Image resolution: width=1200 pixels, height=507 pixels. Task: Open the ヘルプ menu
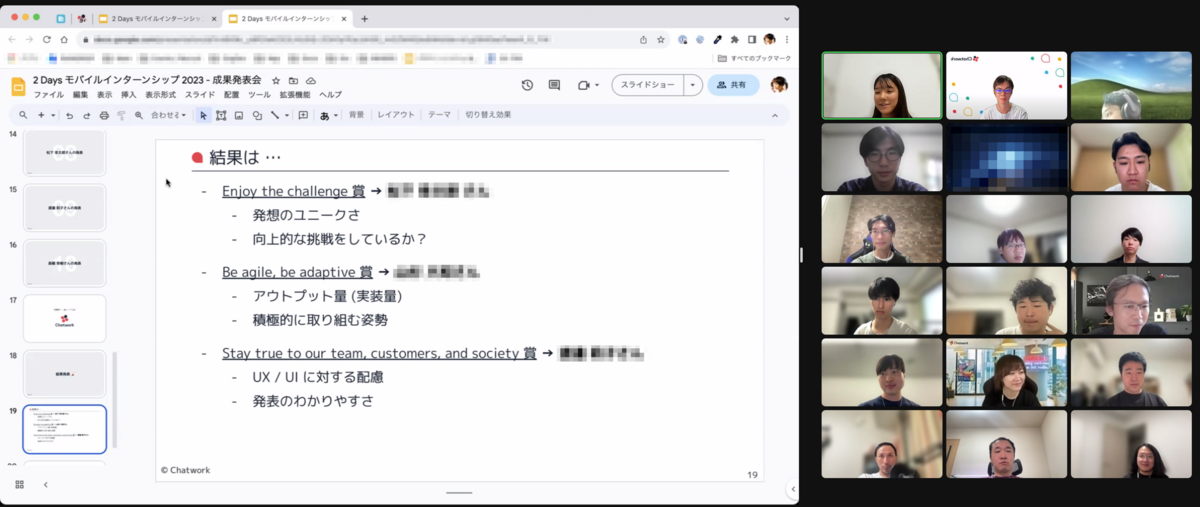click(330, 95)
